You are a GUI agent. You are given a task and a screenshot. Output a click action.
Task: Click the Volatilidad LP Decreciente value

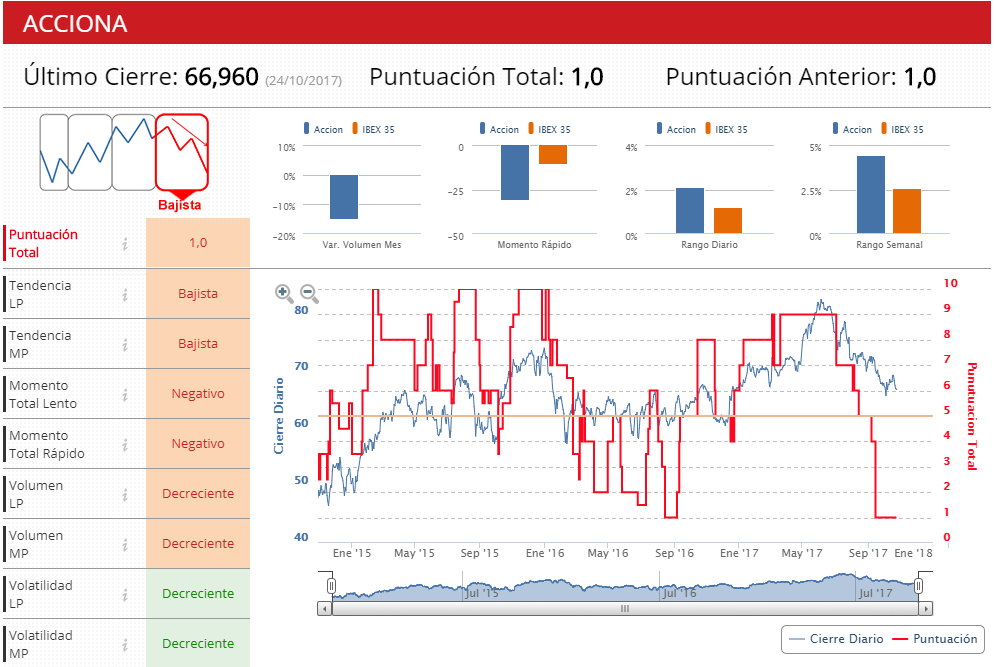(198, 593)
